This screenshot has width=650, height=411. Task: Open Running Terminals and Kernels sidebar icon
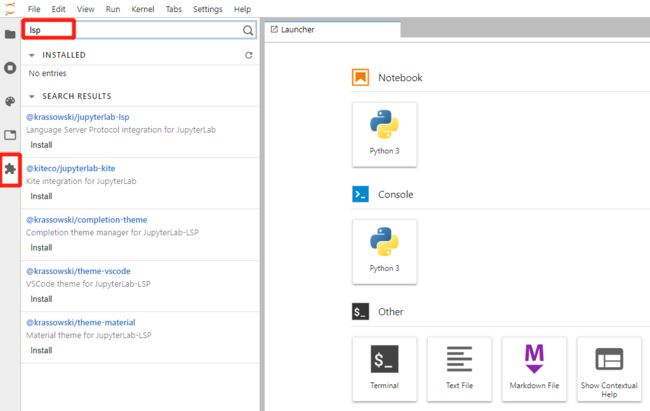pos(10,68)
